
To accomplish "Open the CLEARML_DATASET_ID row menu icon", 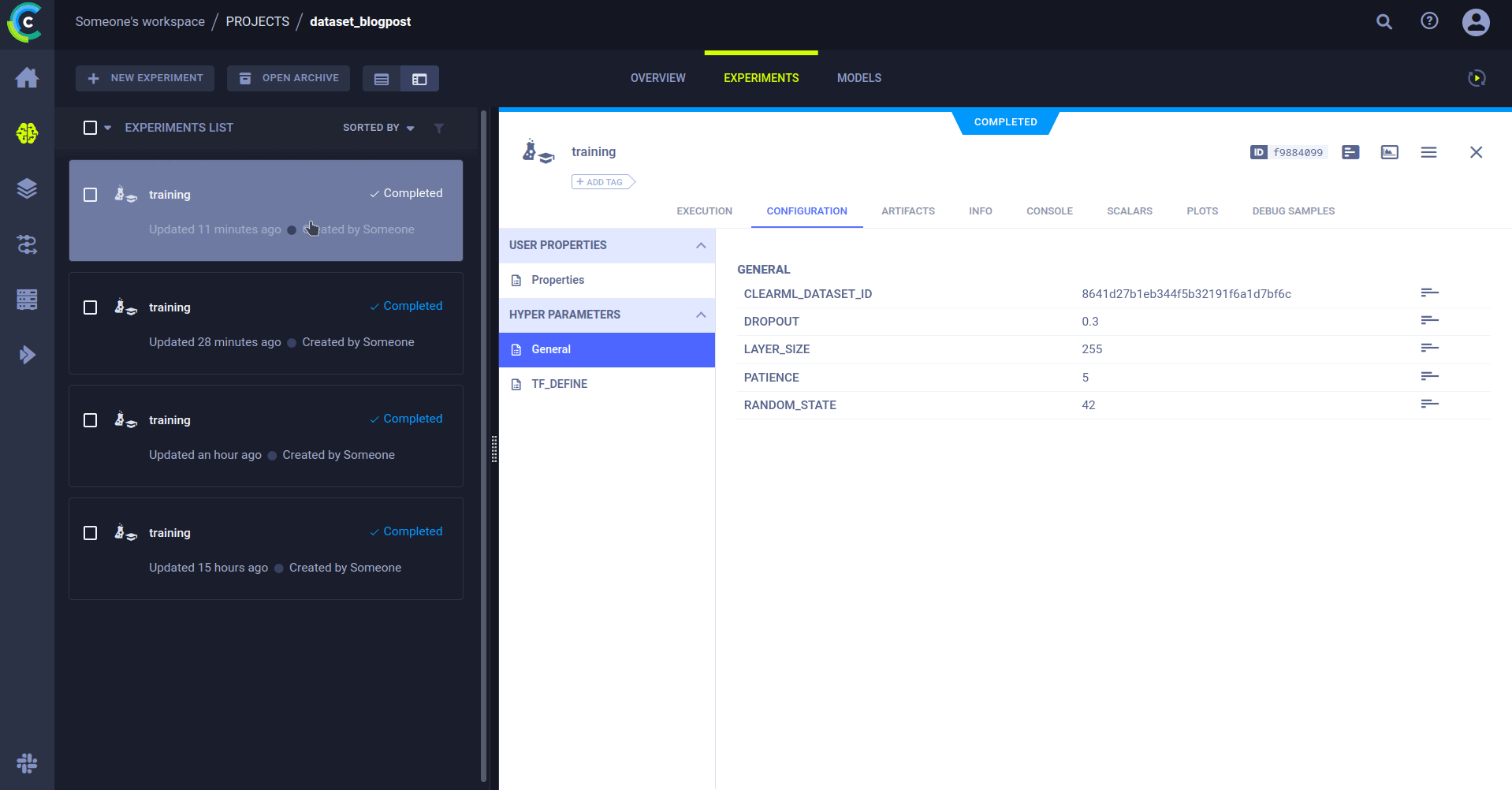I will [x=1430, y=293].
